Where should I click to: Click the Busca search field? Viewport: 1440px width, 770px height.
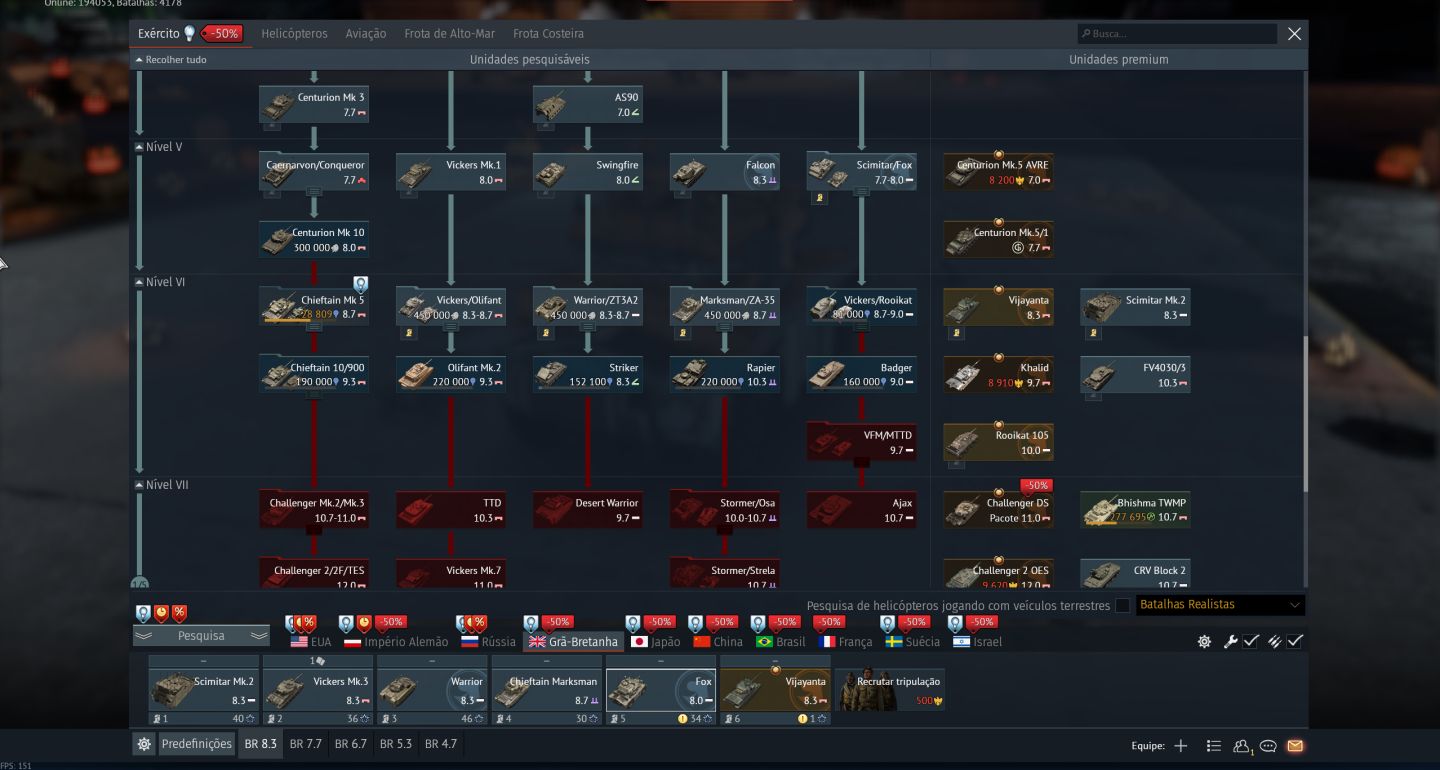point(1177,34)
